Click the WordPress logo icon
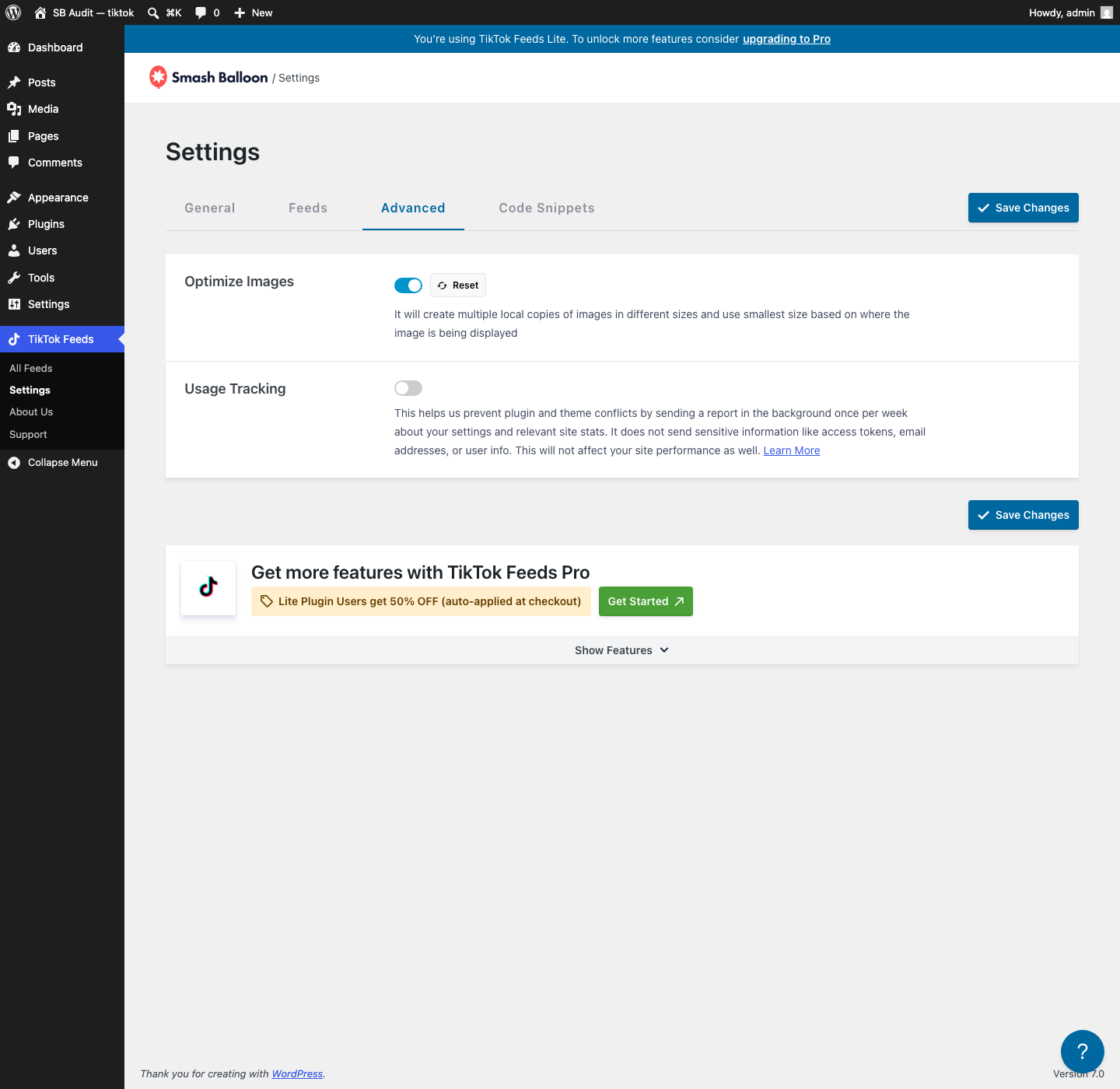Image resolution: width=1120 pixels, height=1089 pixels. point(13,12)
